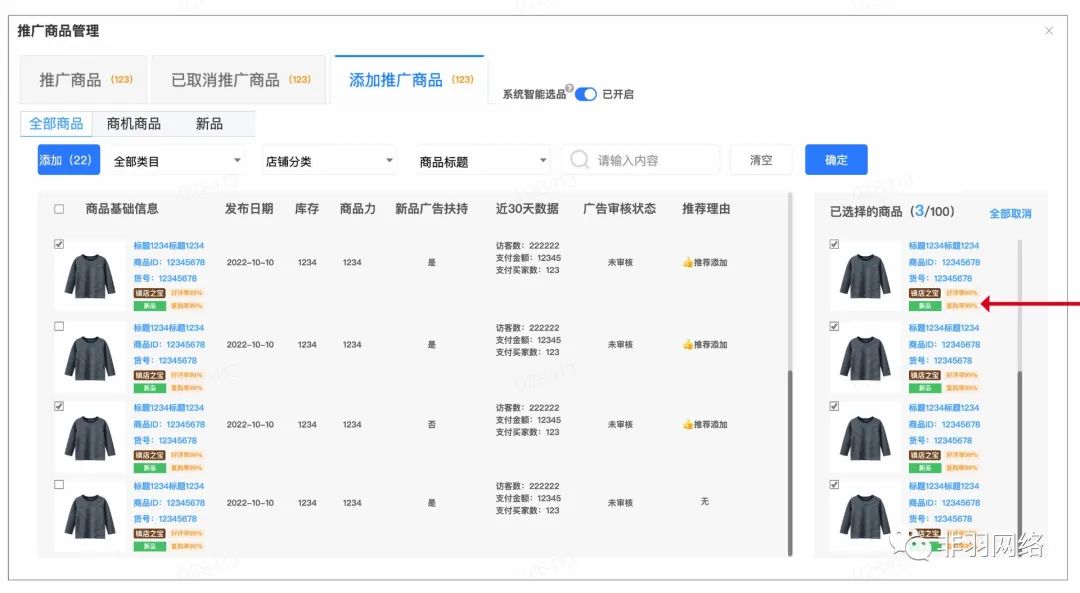Check the second product row checkbox
This screenshot has height=593, width=1080.
[59, 327]
